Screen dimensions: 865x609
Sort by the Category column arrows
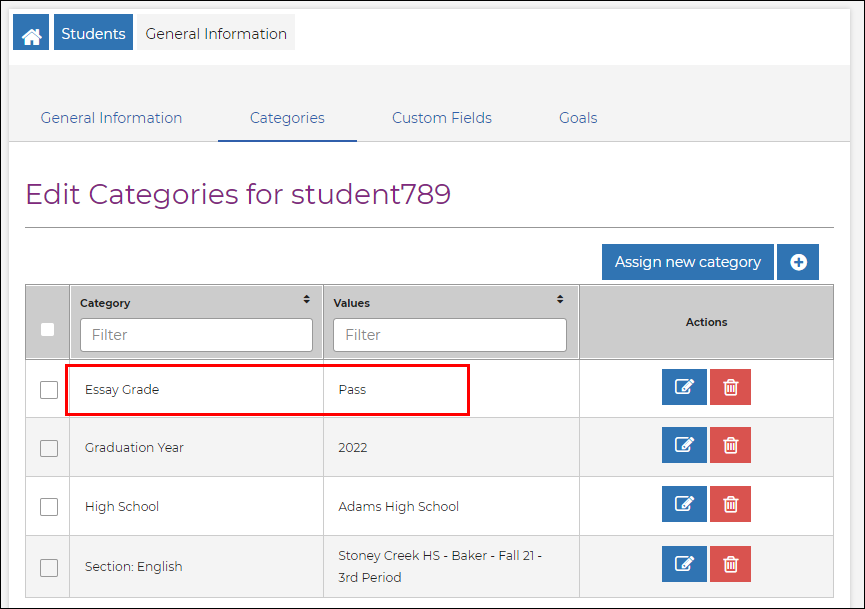click(306, 299)
